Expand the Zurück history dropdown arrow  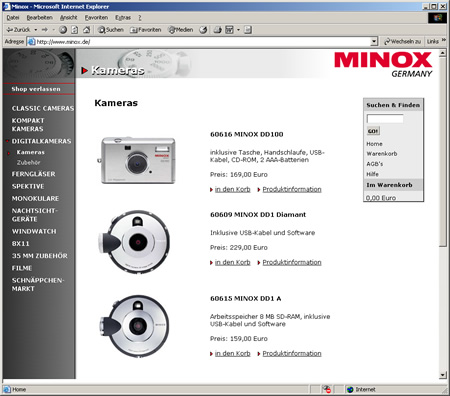coord(36,30)
